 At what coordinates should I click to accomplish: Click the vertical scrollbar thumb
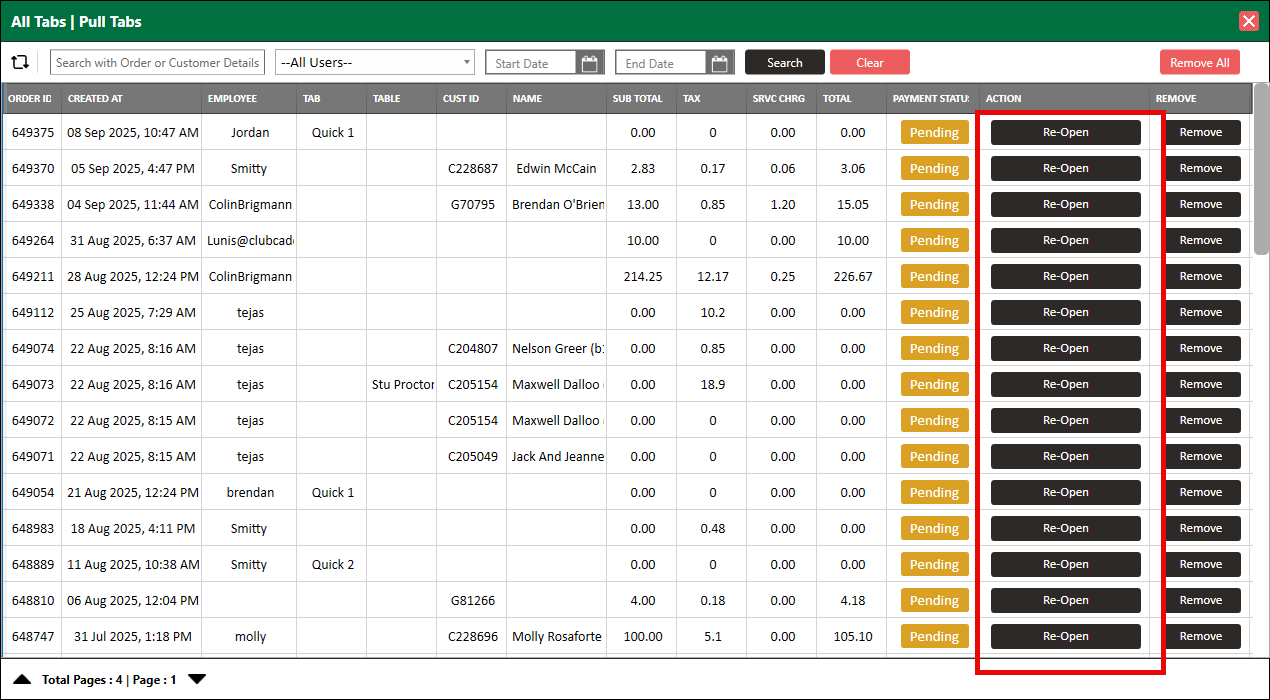pos(1261,169)
